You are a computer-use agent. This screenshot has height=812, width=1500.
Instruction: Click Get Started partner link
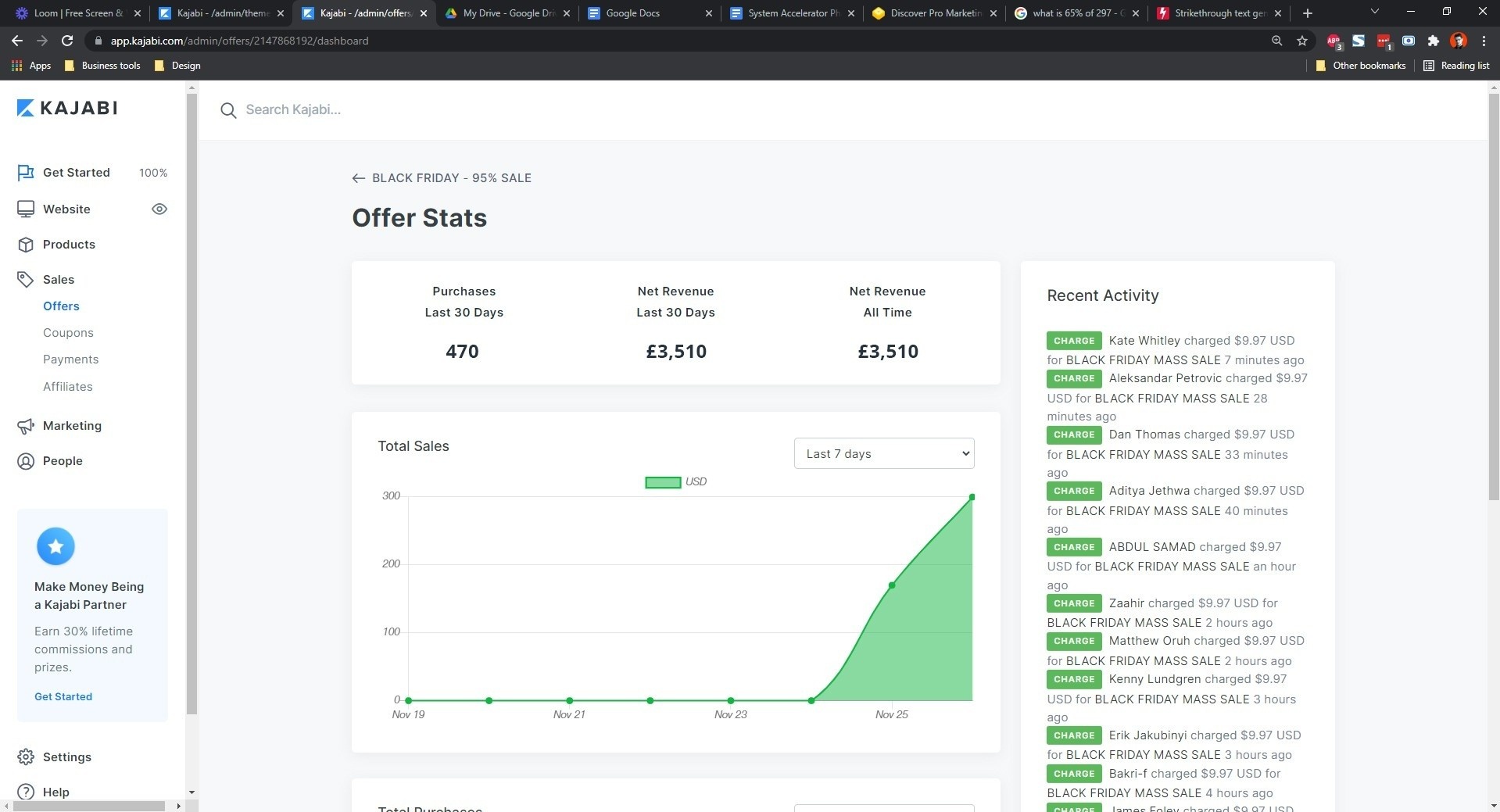(63, 696)
